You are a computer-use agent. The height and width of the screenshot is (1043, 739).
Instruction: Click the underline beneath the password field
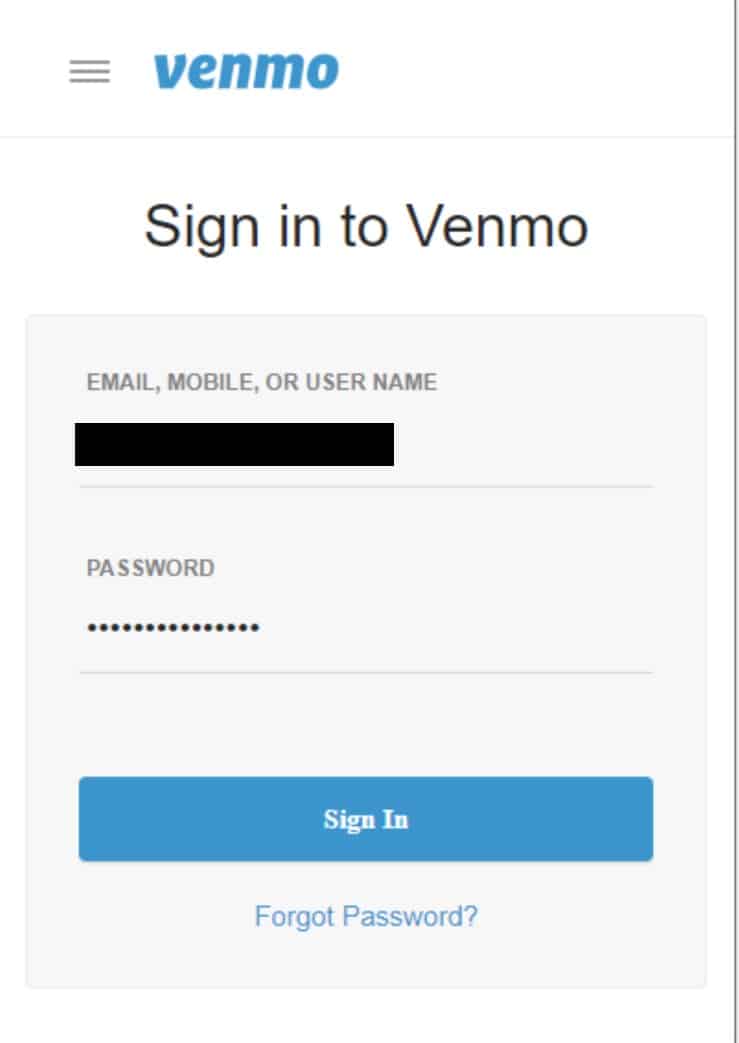coord(366,672)
